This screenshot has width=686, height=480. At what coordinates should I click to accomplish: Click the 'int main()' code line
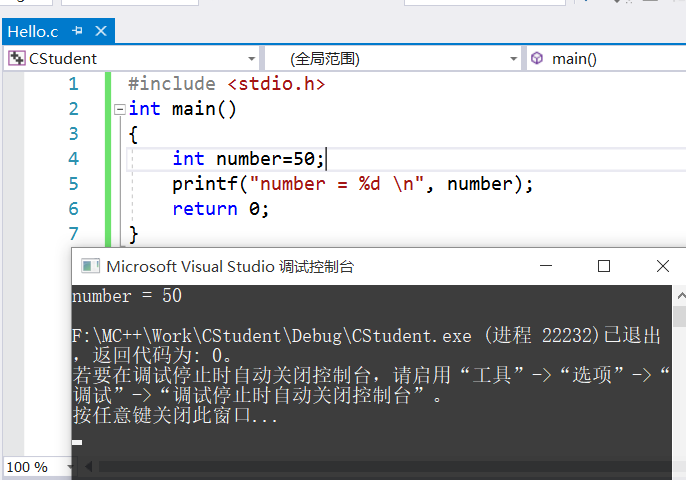coord(182,109)
